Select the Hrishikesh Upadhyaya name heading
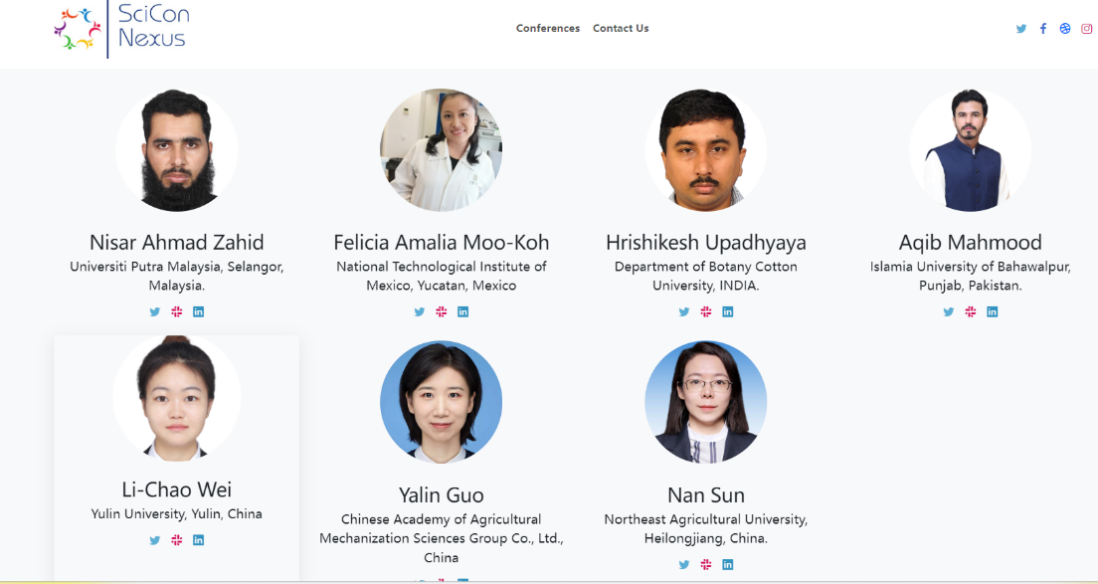The width and height of the screenshot is (1098, 584). click(706, 242)
